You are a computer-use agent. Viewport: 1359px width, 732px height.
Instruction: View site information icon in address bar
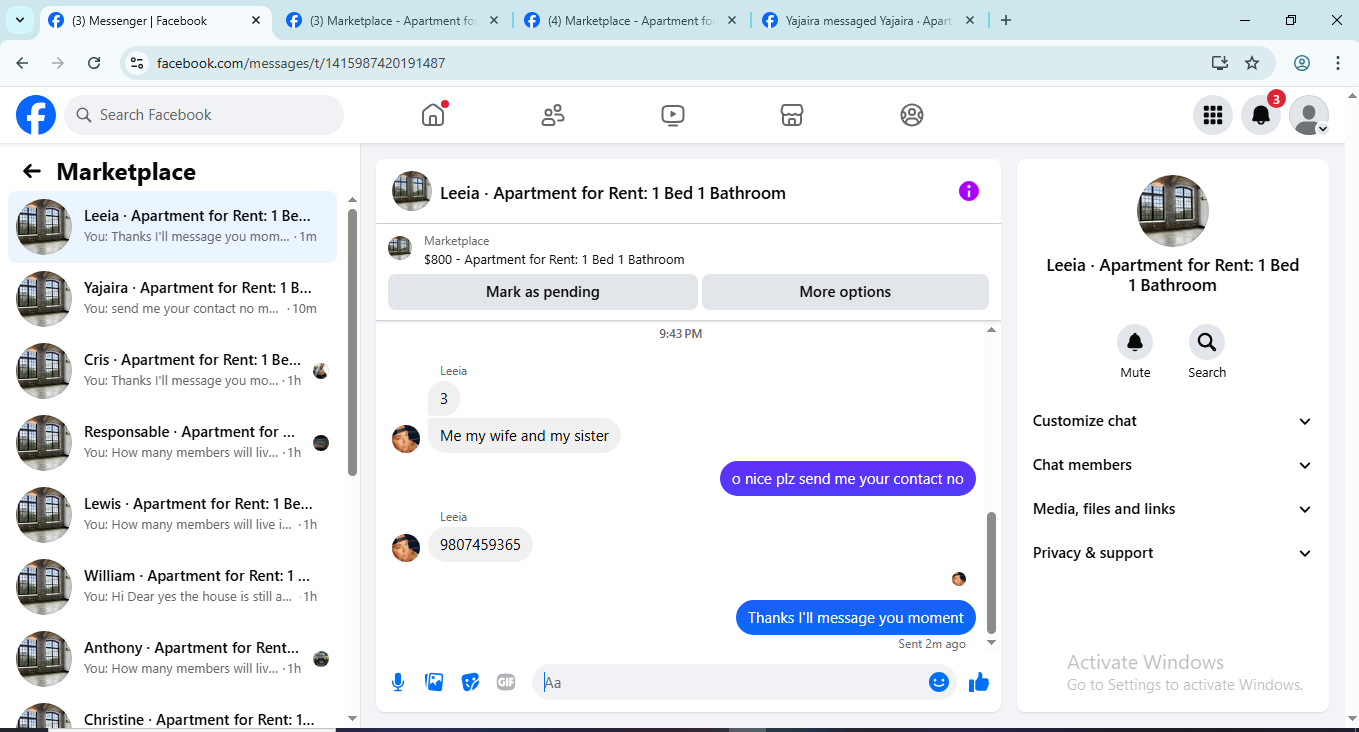[139, 63]
